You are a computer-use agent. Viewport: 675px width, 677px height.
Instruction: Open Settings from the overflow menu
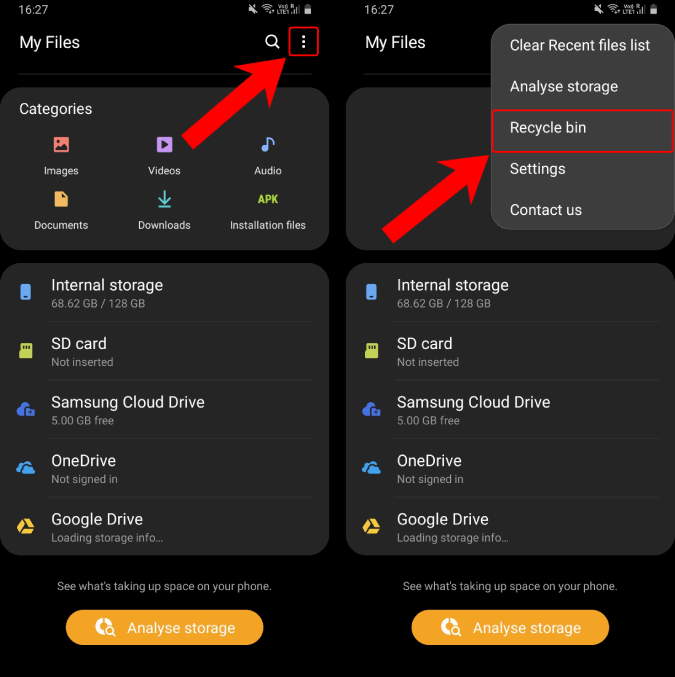coord(538,169)
